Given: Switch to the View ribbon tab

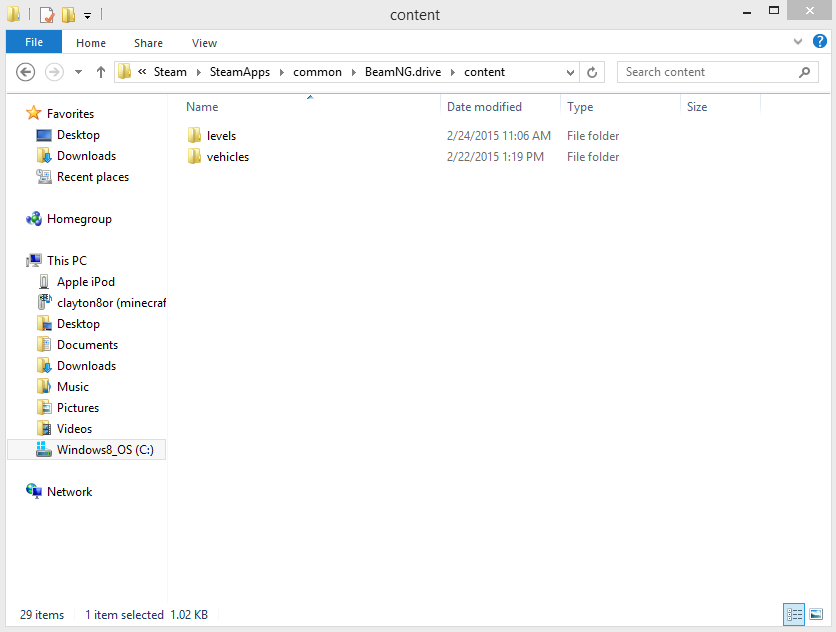Looking at the screenshot, I should [x=204, y=43].
